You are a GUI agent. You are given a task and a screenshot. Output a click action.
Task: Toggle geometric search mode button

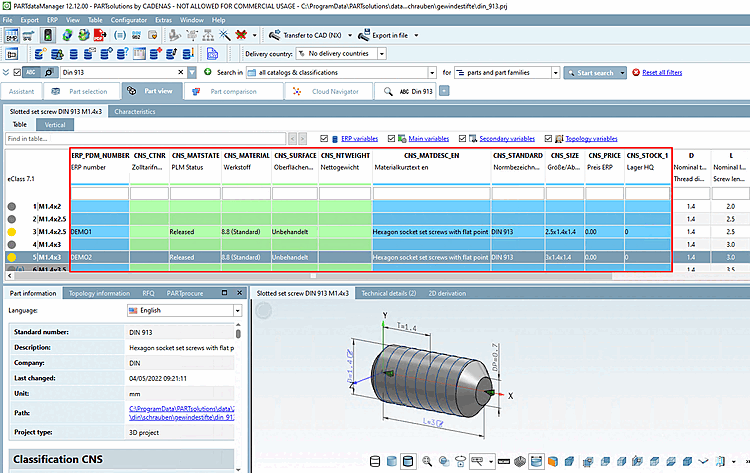49,72
